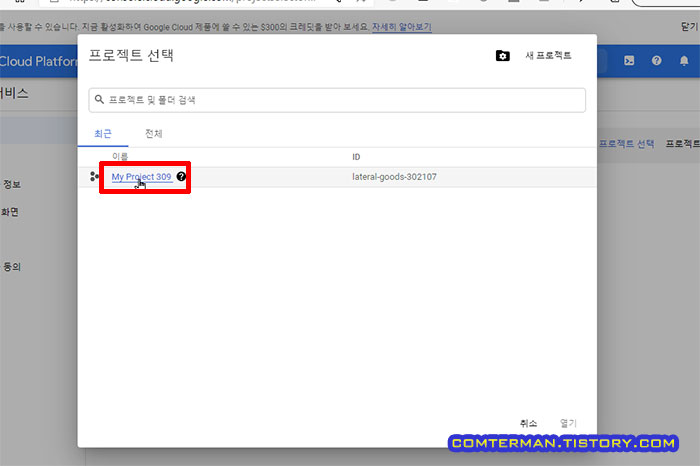Open the help menu in the top bar

[x=656, y=61]
